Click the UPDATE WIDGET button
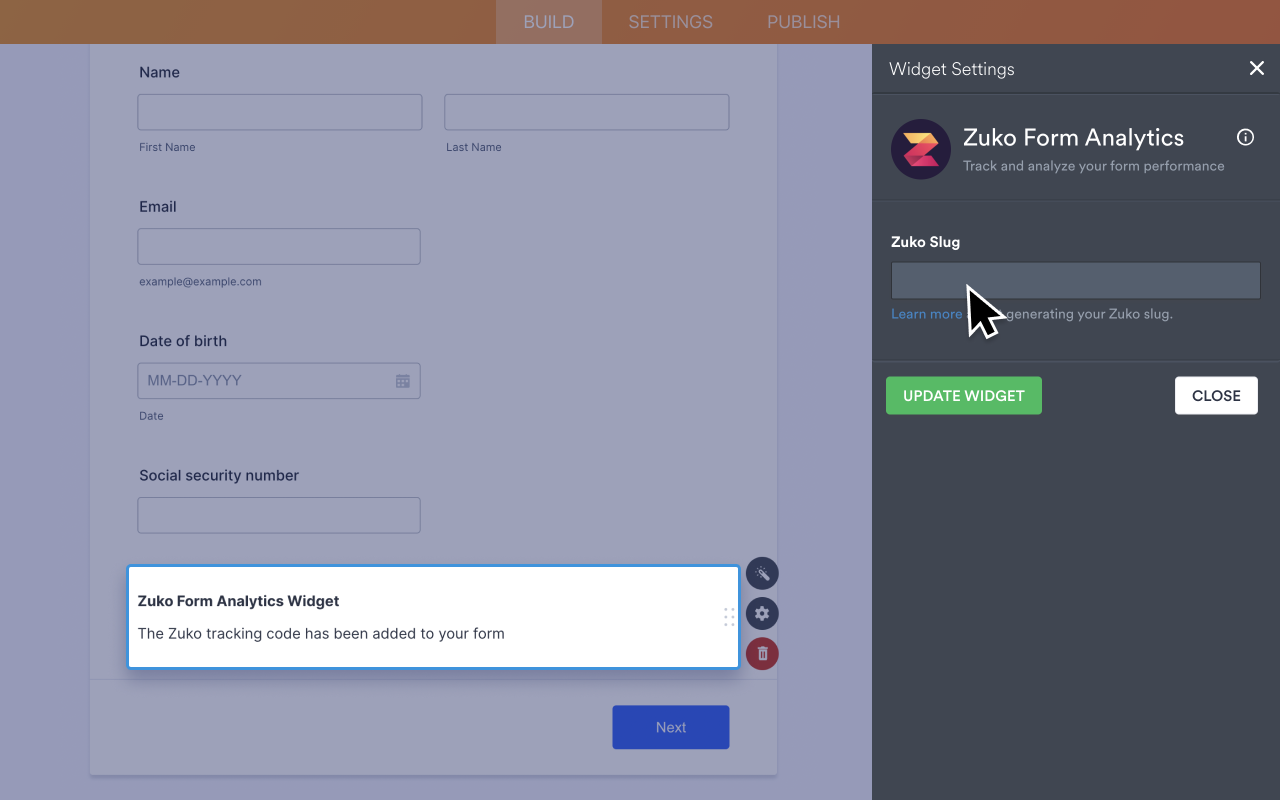1280x800 pixels. coord(963,395)
